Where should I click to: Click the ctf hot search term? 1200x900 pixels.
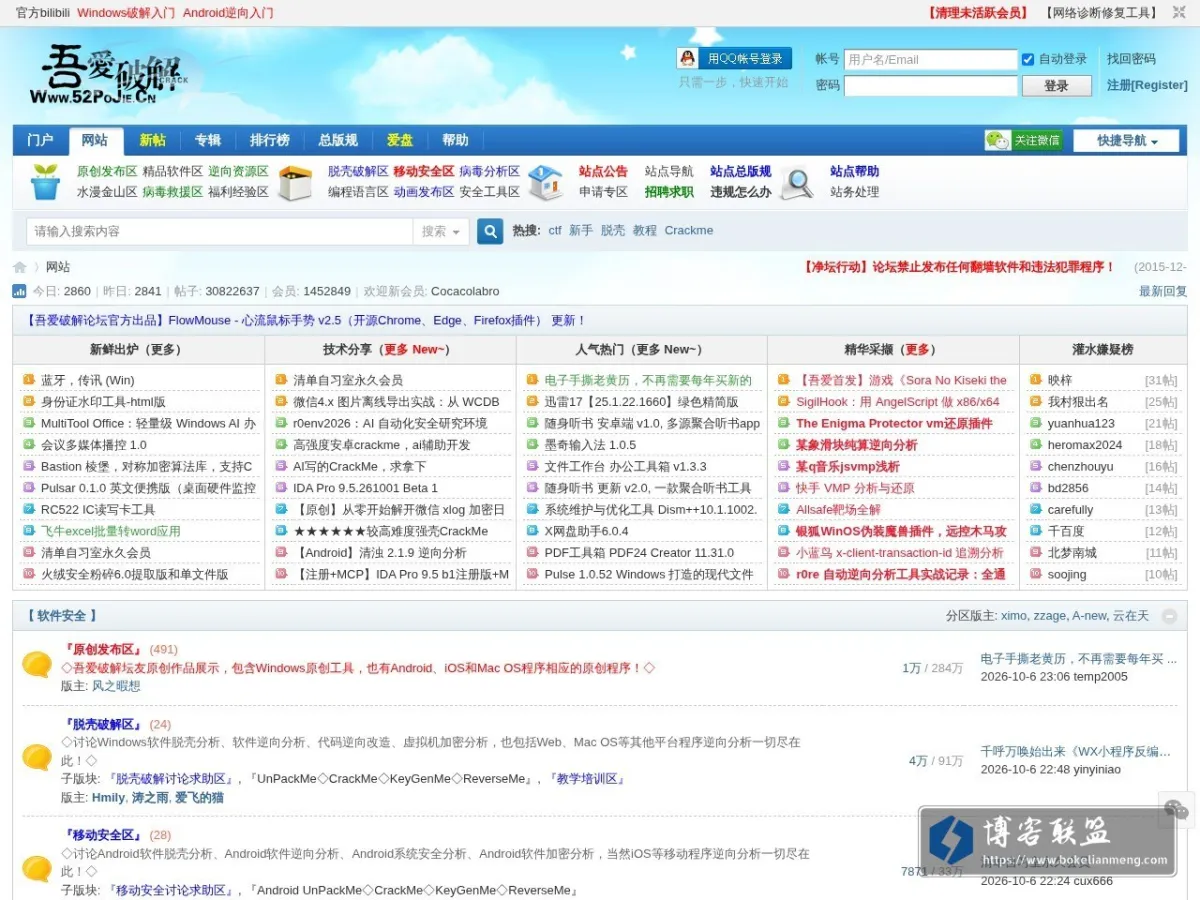coord(555,230)
